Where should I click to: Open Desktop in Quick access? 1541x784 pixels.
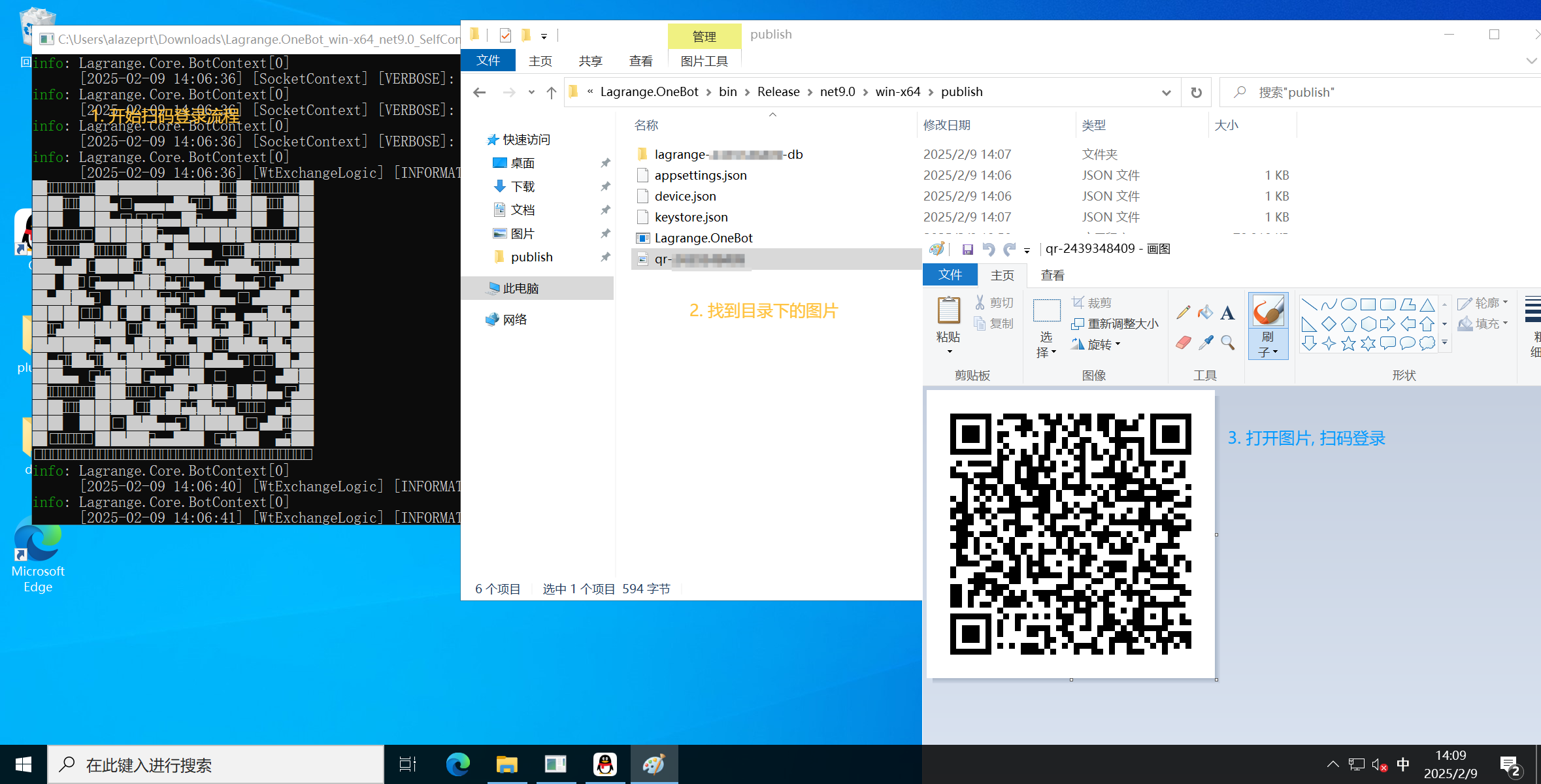pyautogui.click(x=522, y=163)
